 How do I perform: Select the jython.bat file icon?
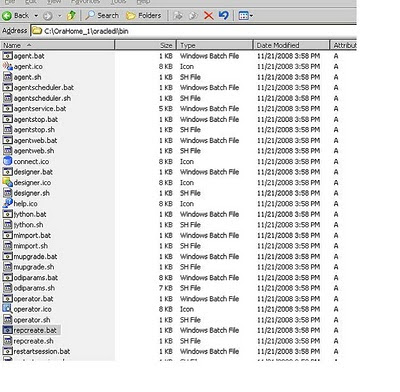pos(8,214)
